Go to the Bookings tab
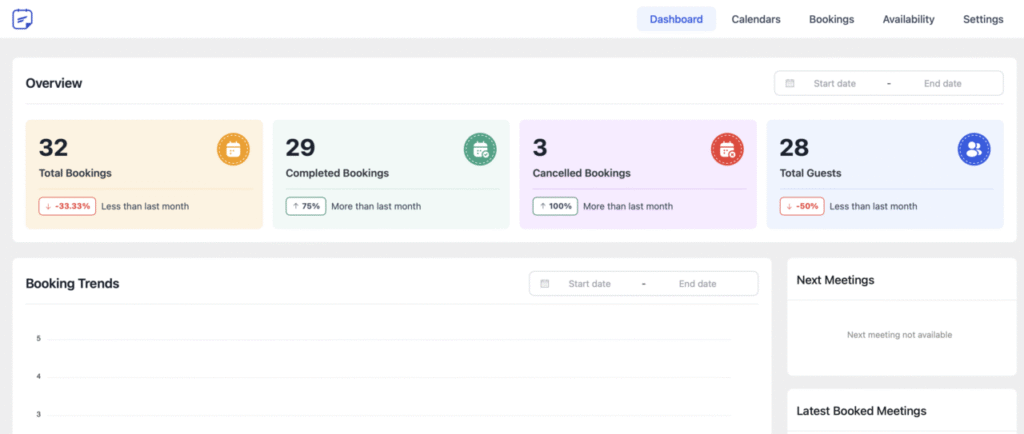Viewport: 1024px width, 434px height. click(831, 19)
